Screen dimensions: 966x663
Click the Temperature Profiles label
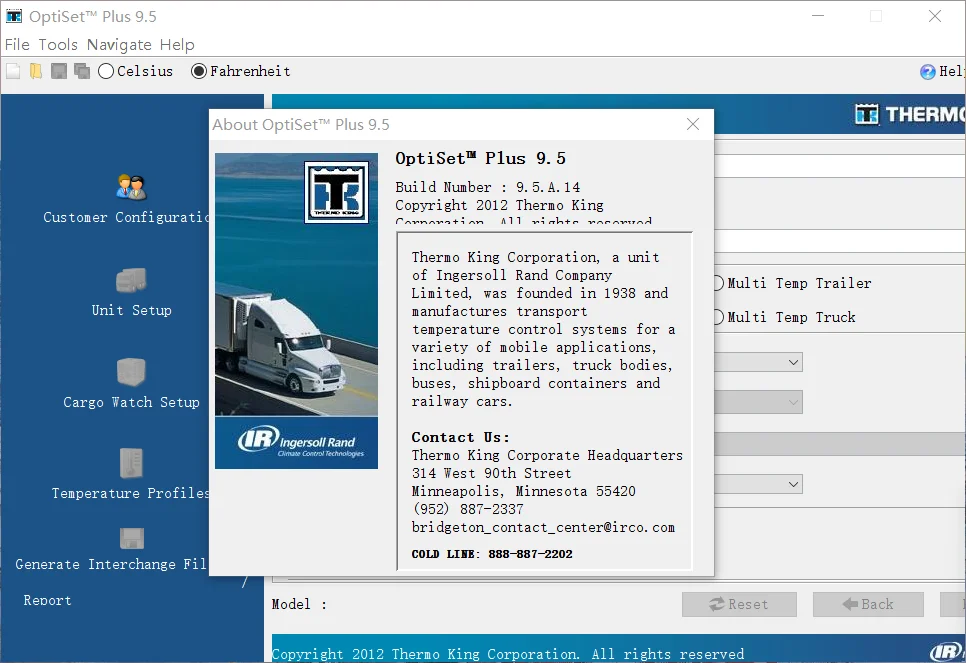point(130,493)
